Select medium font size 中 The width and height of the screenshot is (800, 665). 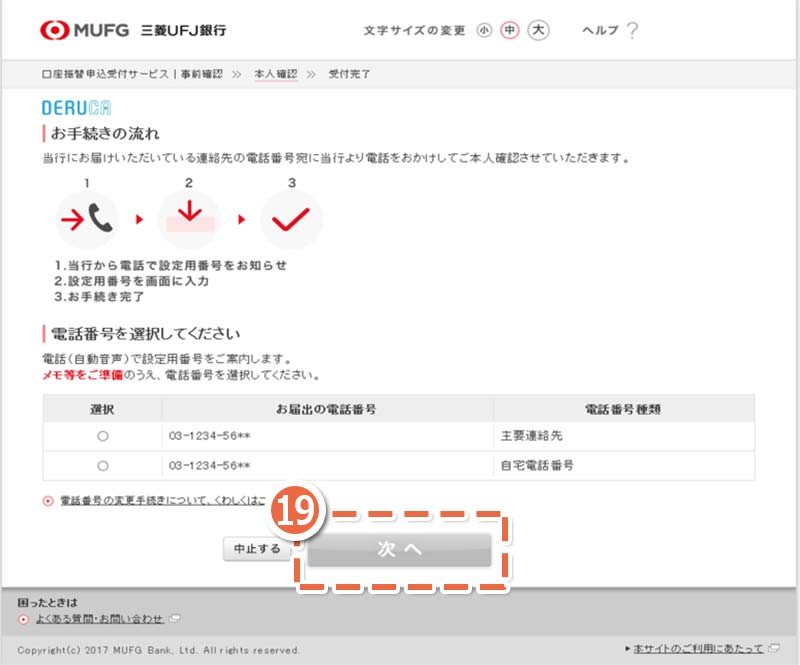pyautogui.click(x=509, y=31)
